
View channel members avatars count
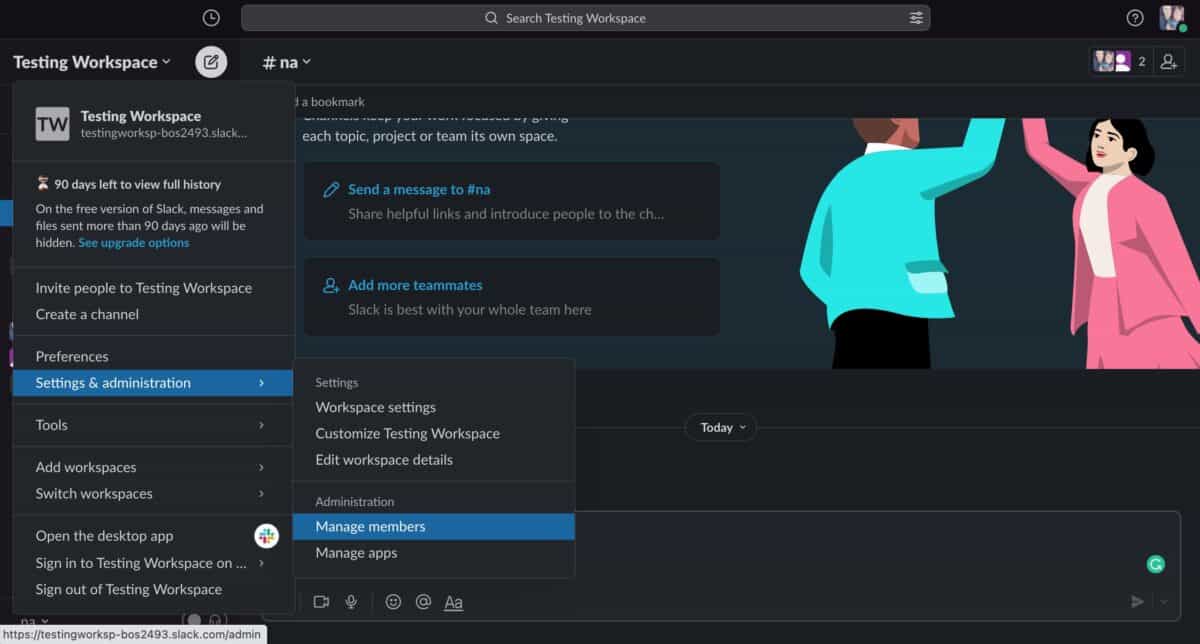pyautogui.click(x=1120, y=62)
